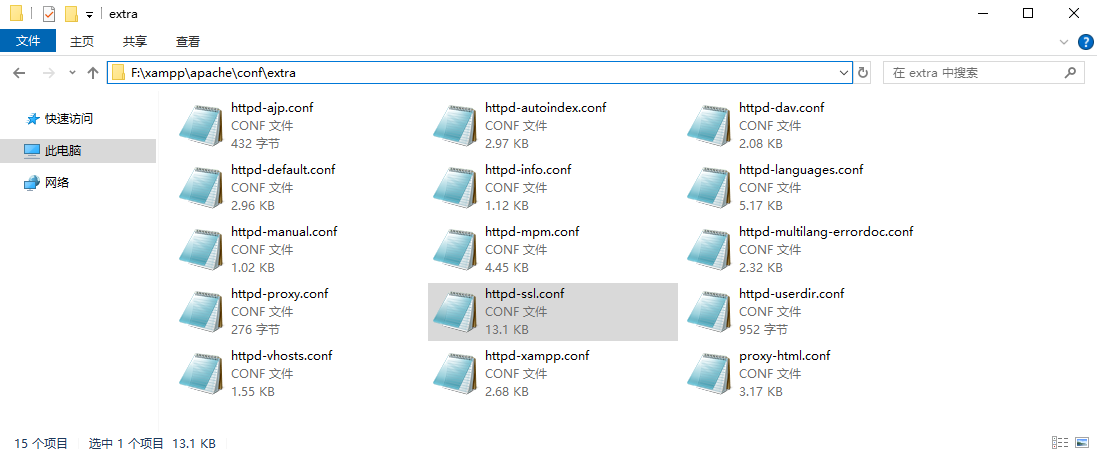This screenshot has width=1097, height=455.
Task: Click the search magnifier icon
Action: [1070, 72]
